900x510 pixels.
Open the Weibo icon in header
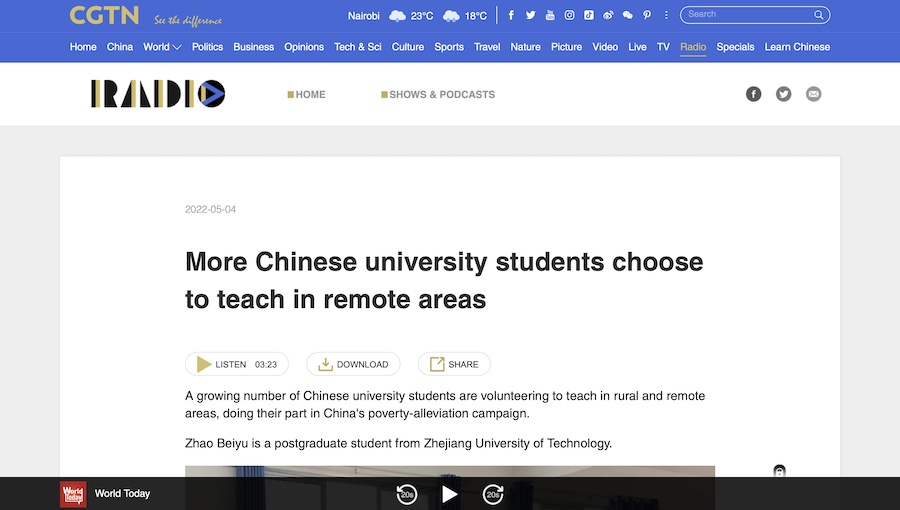click(608, 15)
